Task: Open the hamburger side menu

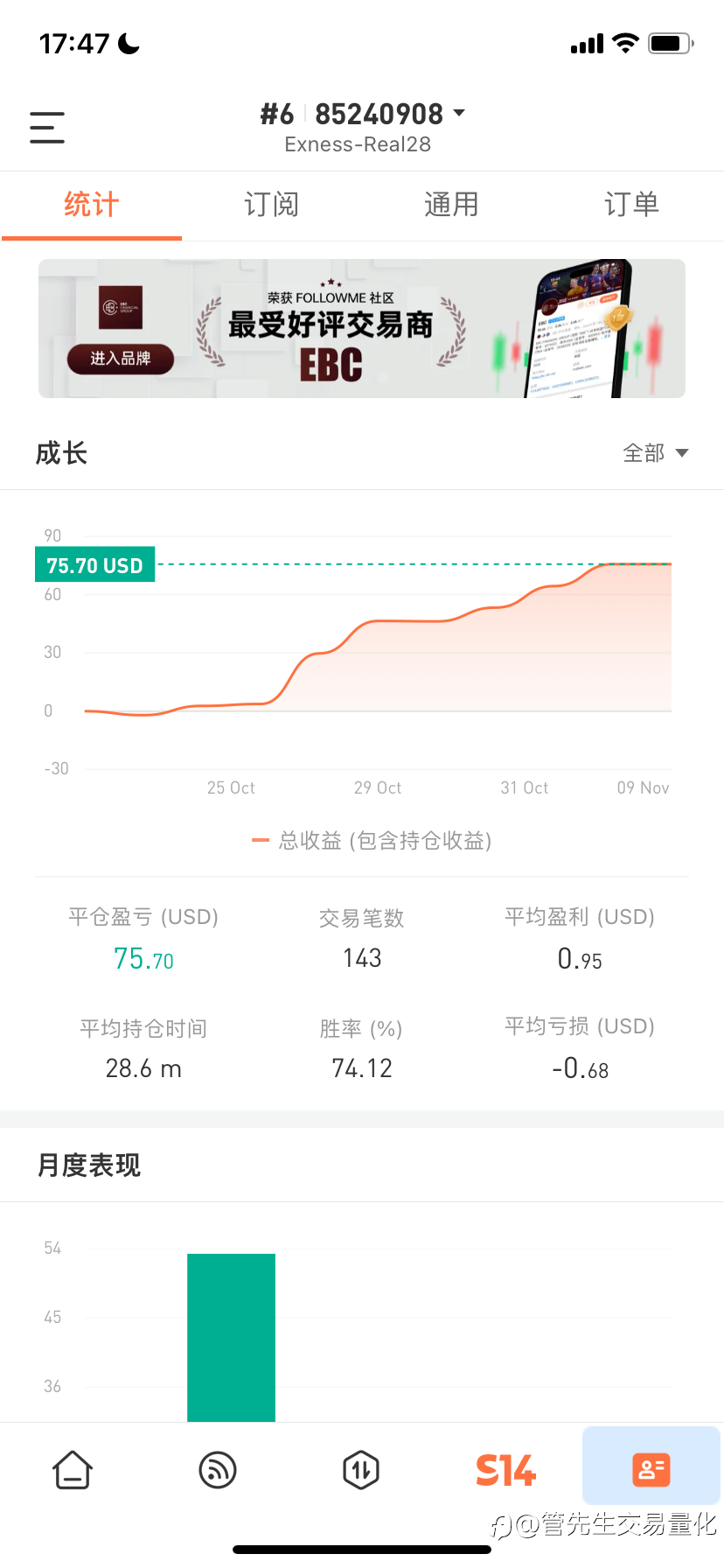Action: 47,128
